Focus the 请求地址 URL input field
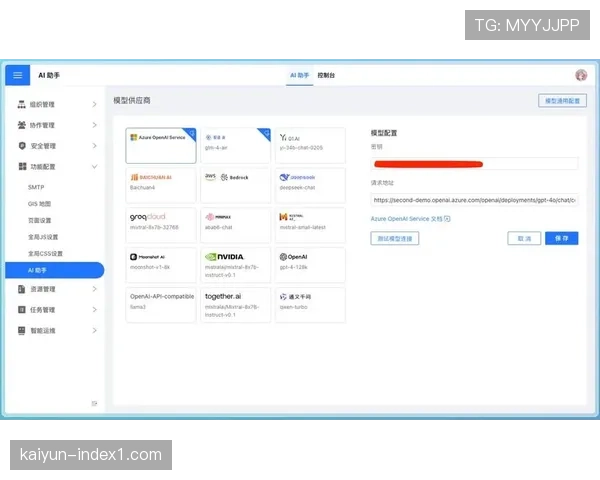600x480 pixels. coord(474,200)
